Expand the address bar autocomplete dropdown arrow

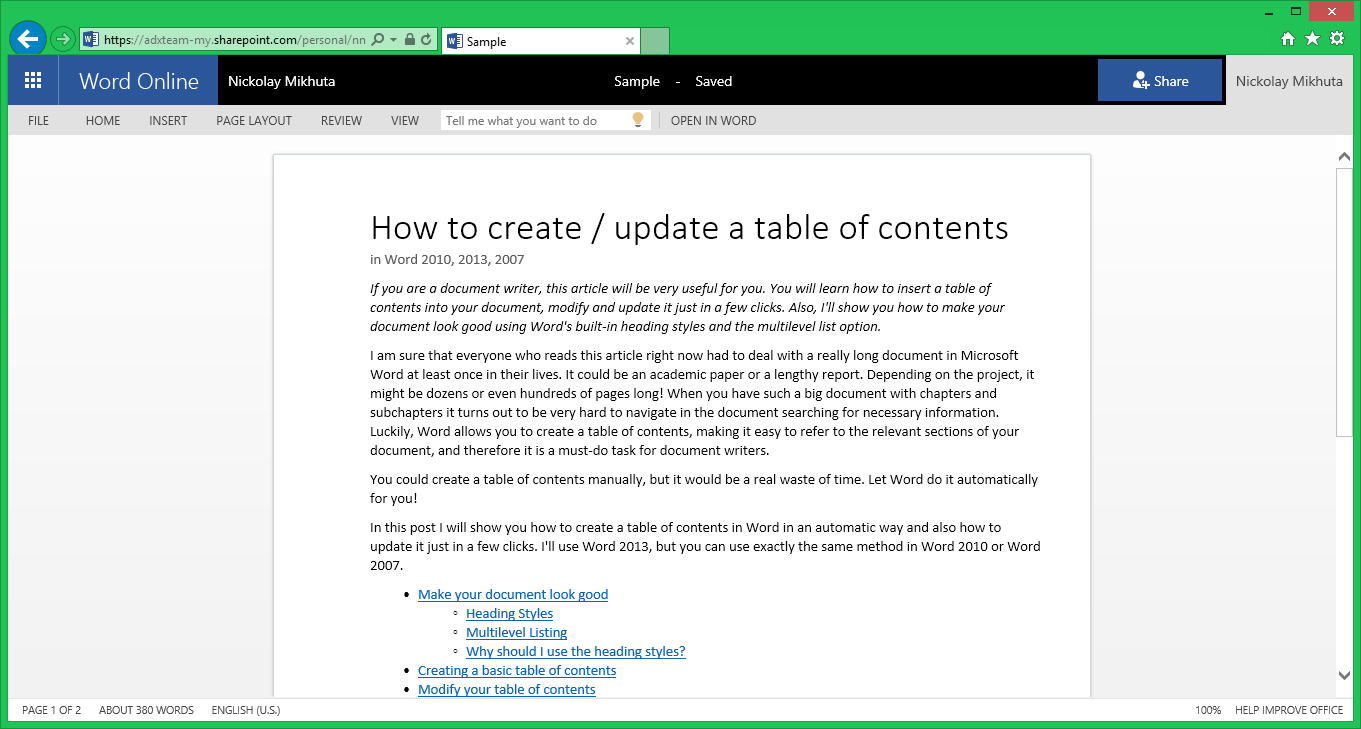[394, 40]
